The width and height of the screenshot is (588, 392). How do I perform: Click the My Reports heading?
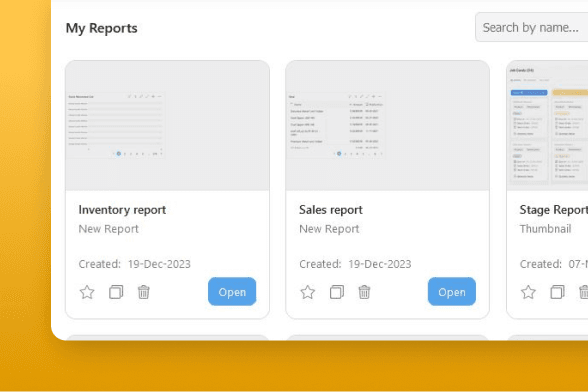[102, 28]
